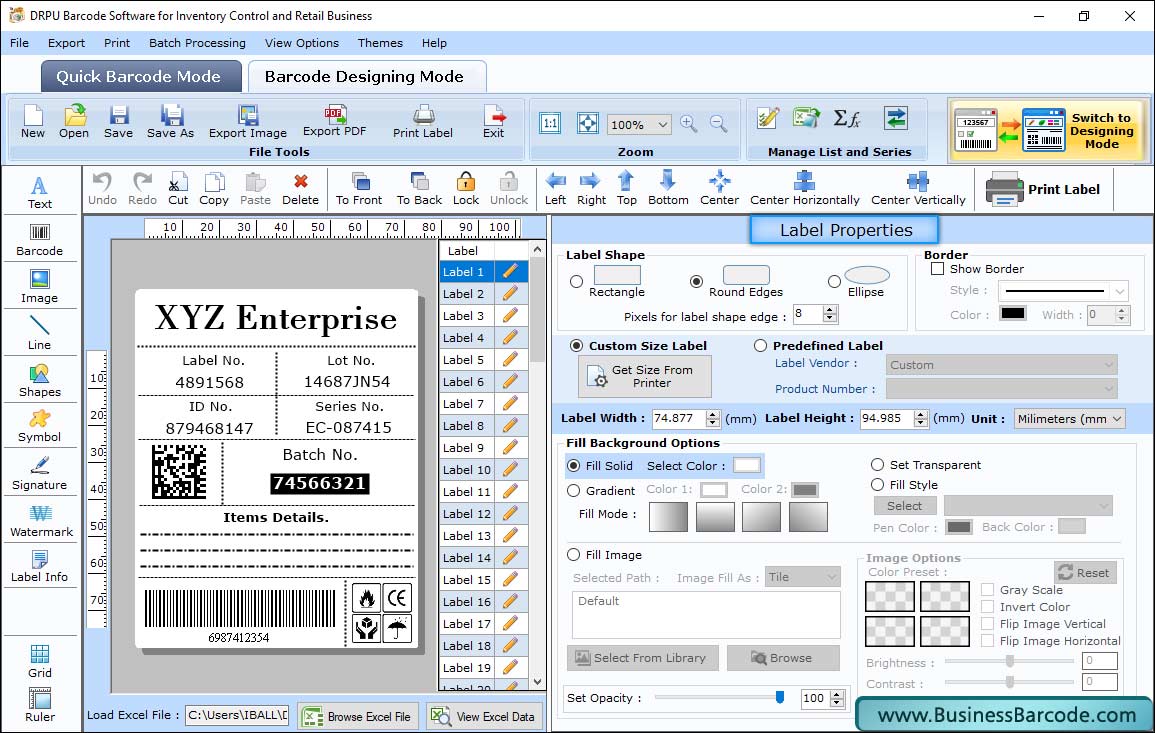Switch to Barcode Designing Mode tab
1155x733 pixels.
[x=366, y=77]
